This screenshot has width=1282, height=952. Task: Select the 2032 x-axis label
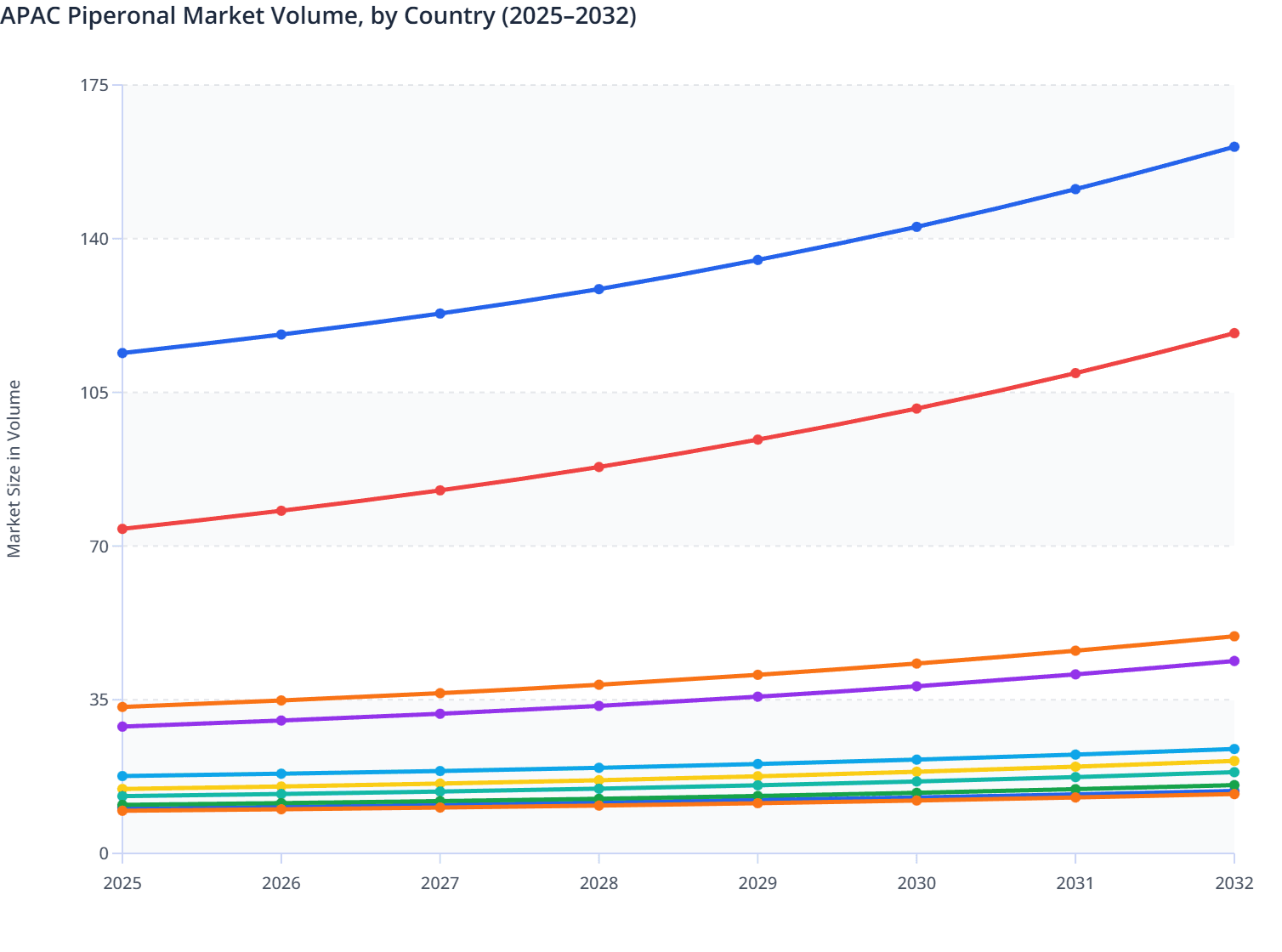(1235, 885)
